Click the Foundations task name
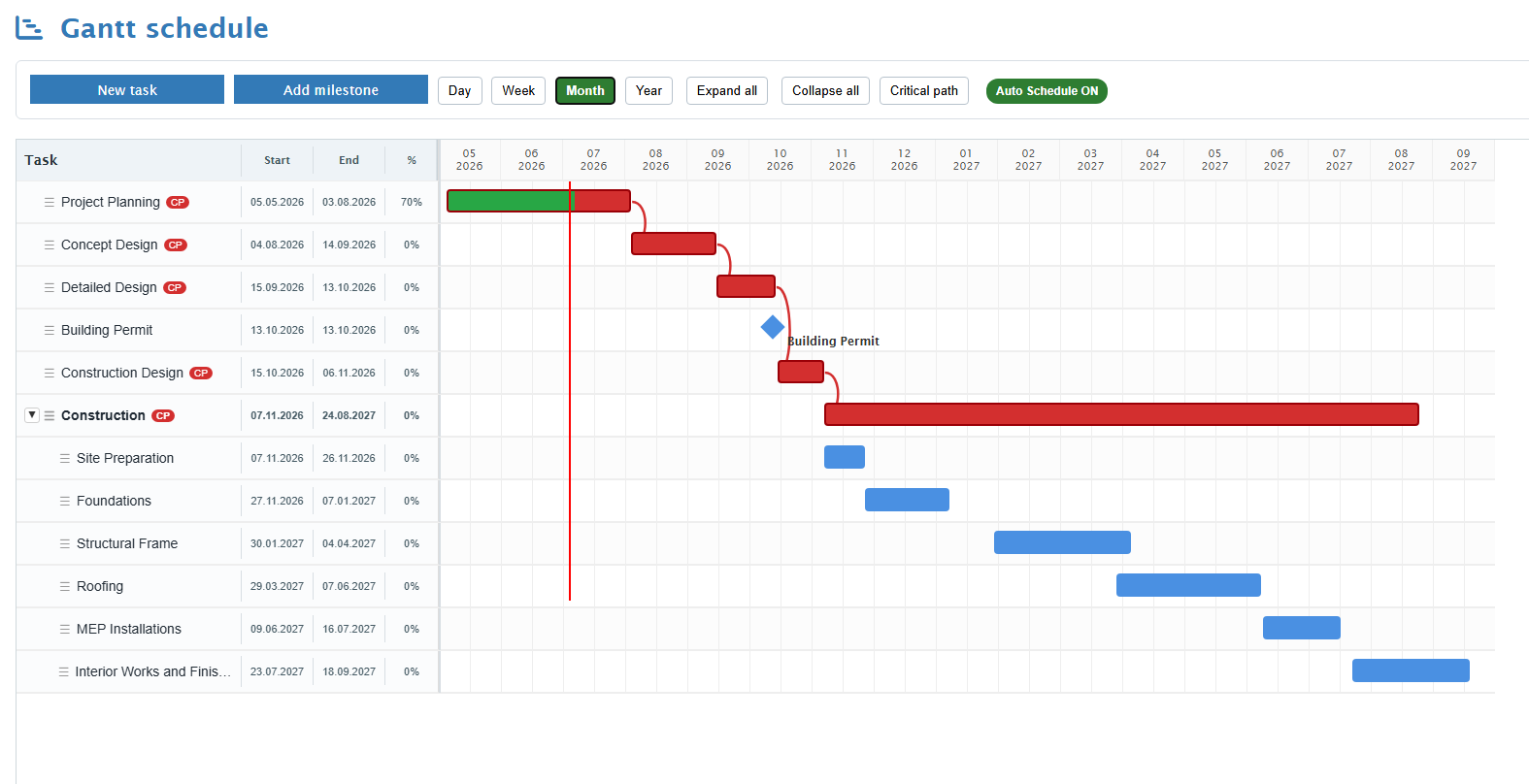Screen dimensions: 1529x784 [x=114, y=501]
